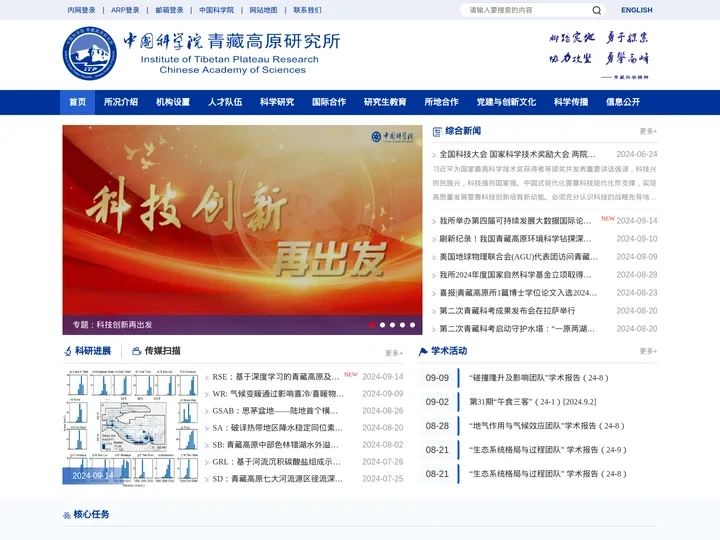Select the fourth carousel dot
The width and height of the screenshot is (720, 540).
402,325
